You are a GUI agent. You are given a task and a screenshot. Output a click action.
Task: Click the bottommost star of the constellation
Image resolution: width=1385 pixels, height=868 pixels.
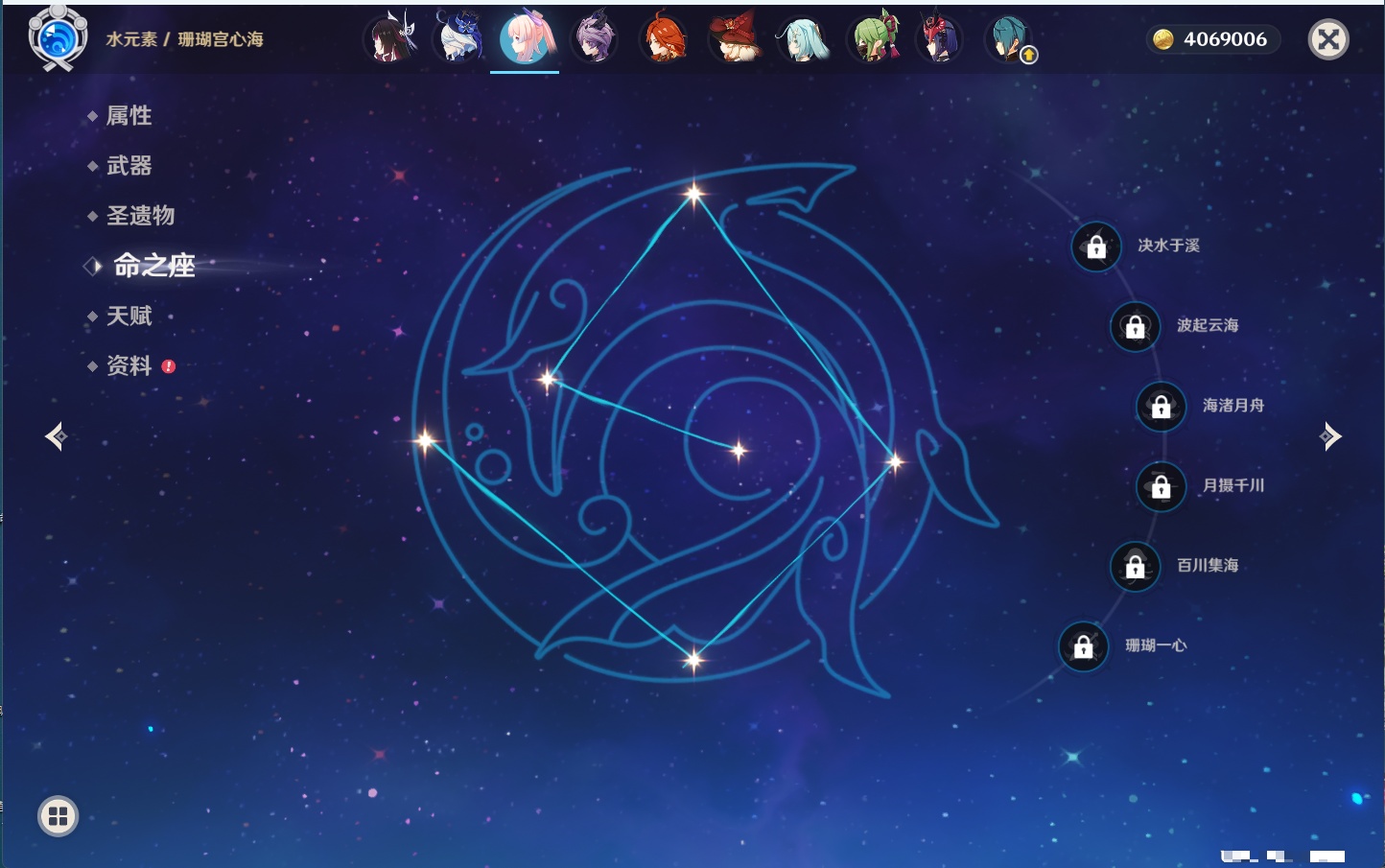(693, 659)
